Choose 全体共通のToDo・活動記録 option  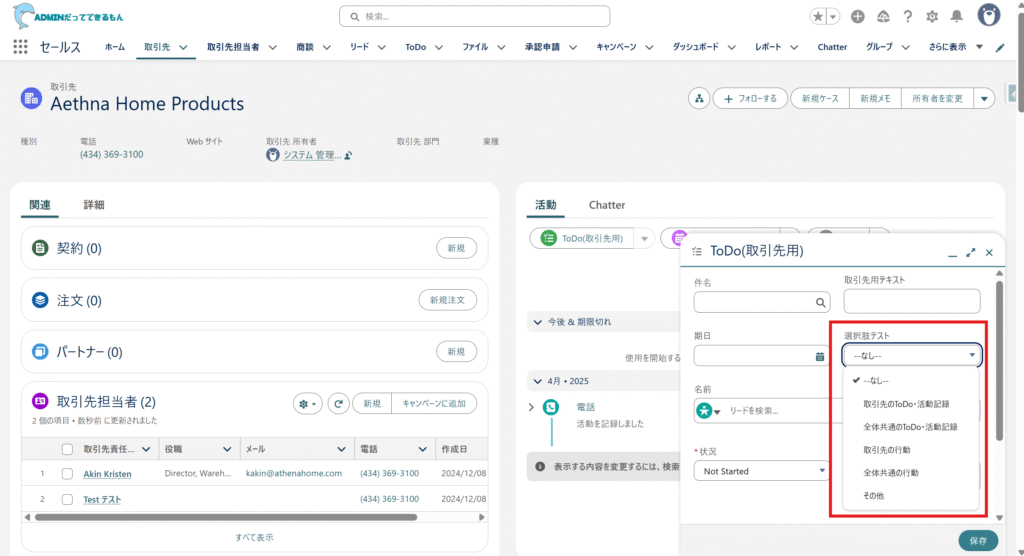coord(910,427)
